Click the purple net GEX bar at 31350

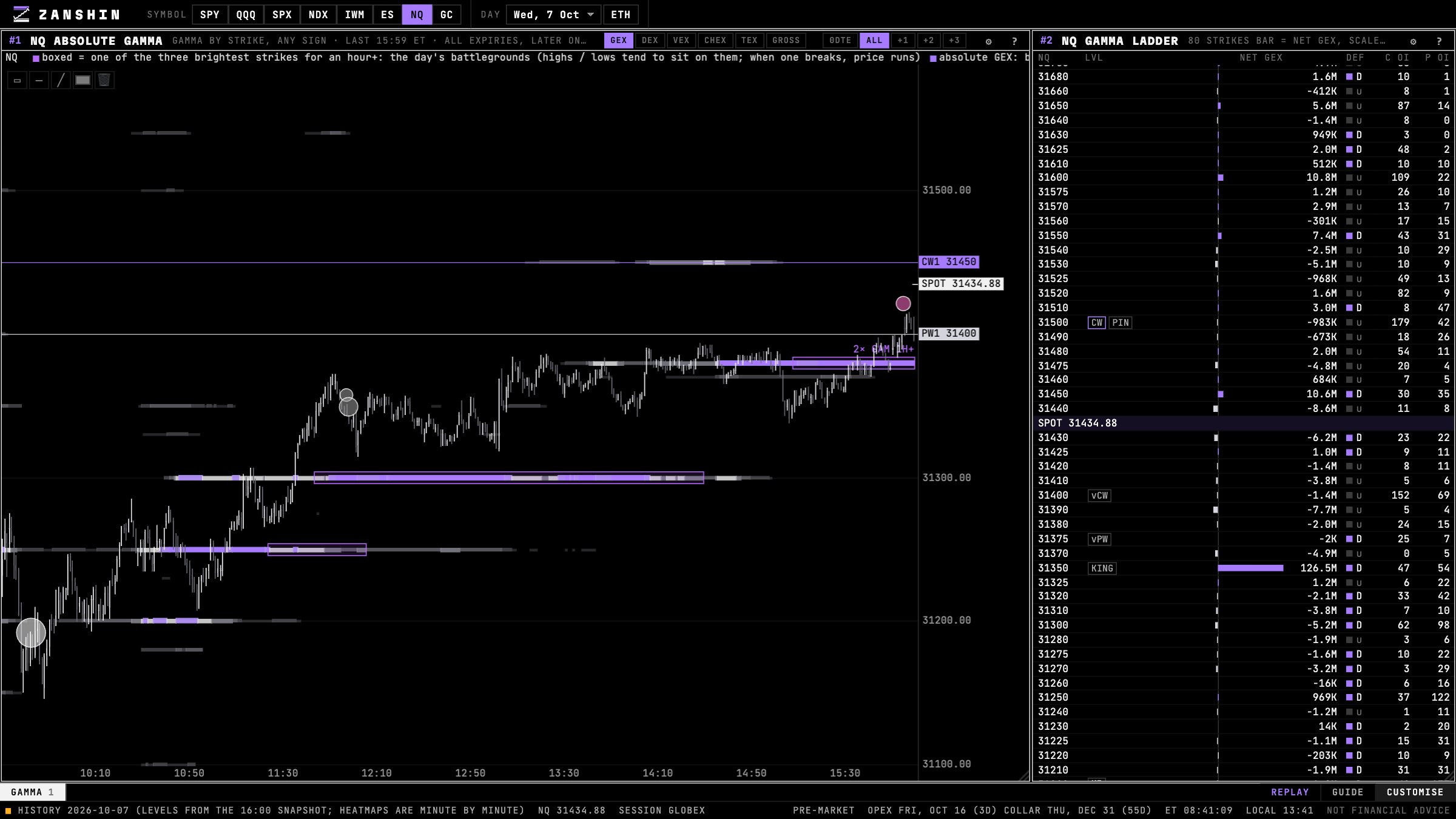[1250, 568]
